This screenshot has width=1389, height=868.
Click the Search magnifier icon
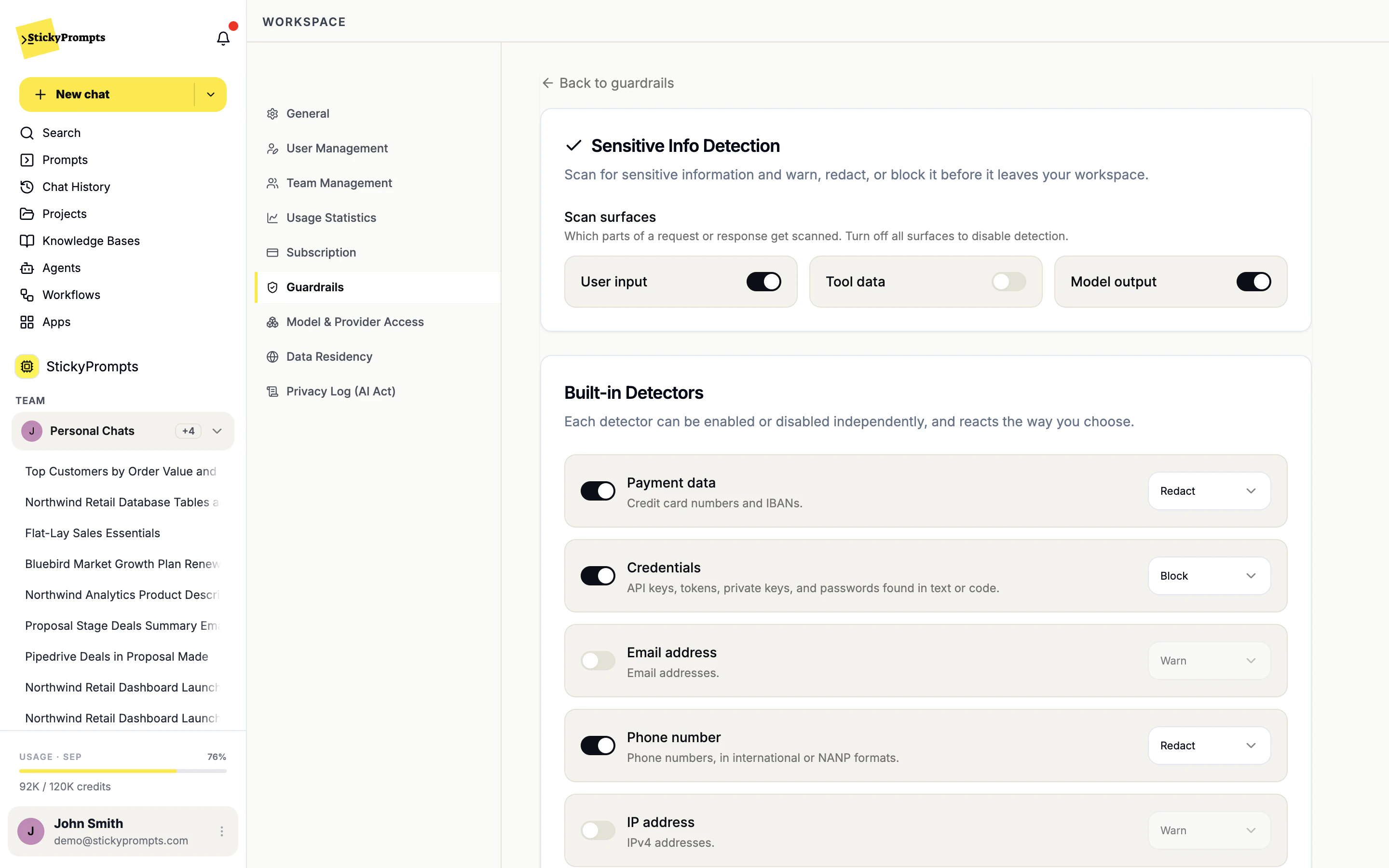point(27,133)
